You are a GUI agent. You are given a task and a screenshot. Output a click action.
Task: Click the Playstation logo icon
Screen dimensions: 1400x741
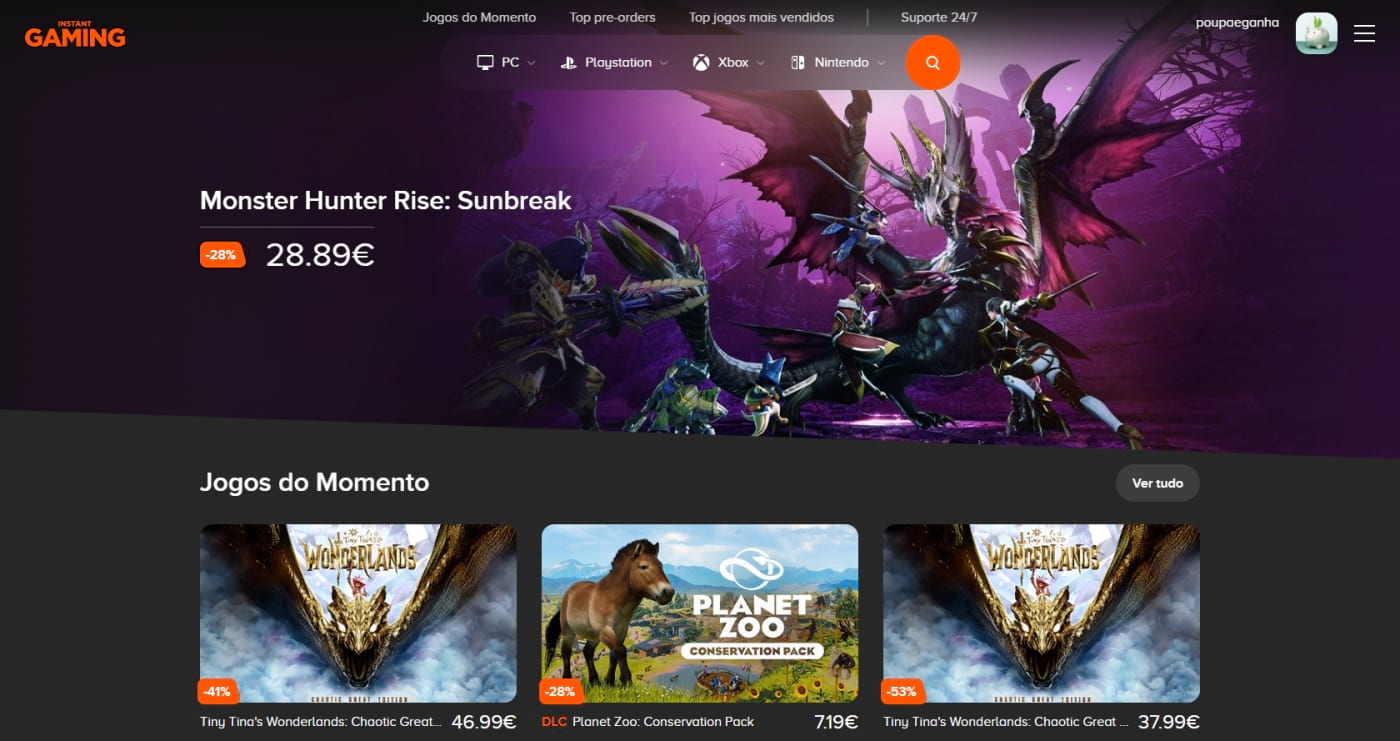click(x=568, y=62)
